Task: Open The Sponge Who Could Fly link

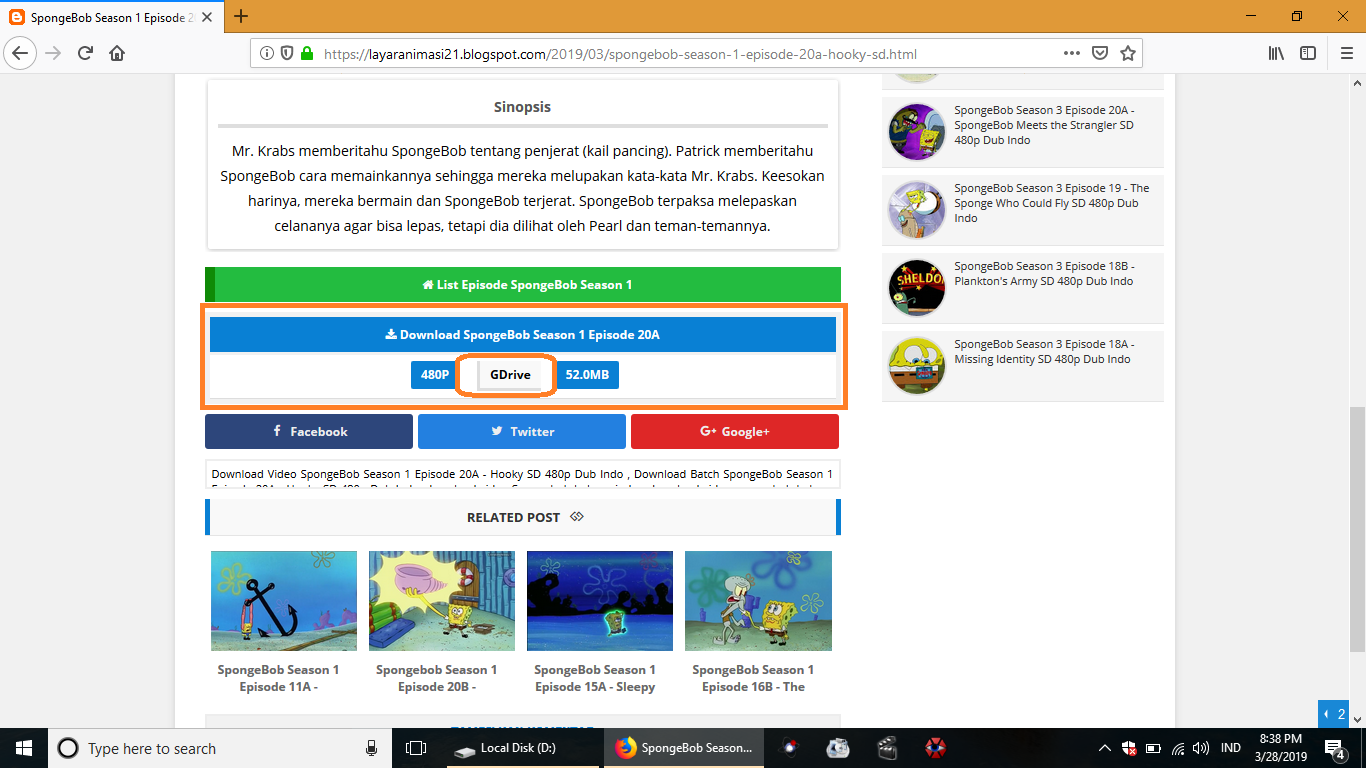Action: [x=1052, y=203]
